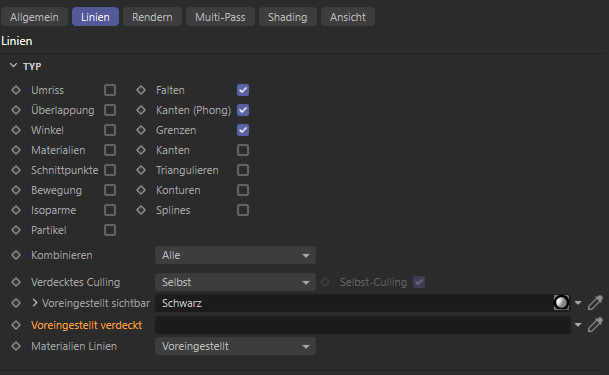Enable the Triangulieren checkbox

[243, 170]
